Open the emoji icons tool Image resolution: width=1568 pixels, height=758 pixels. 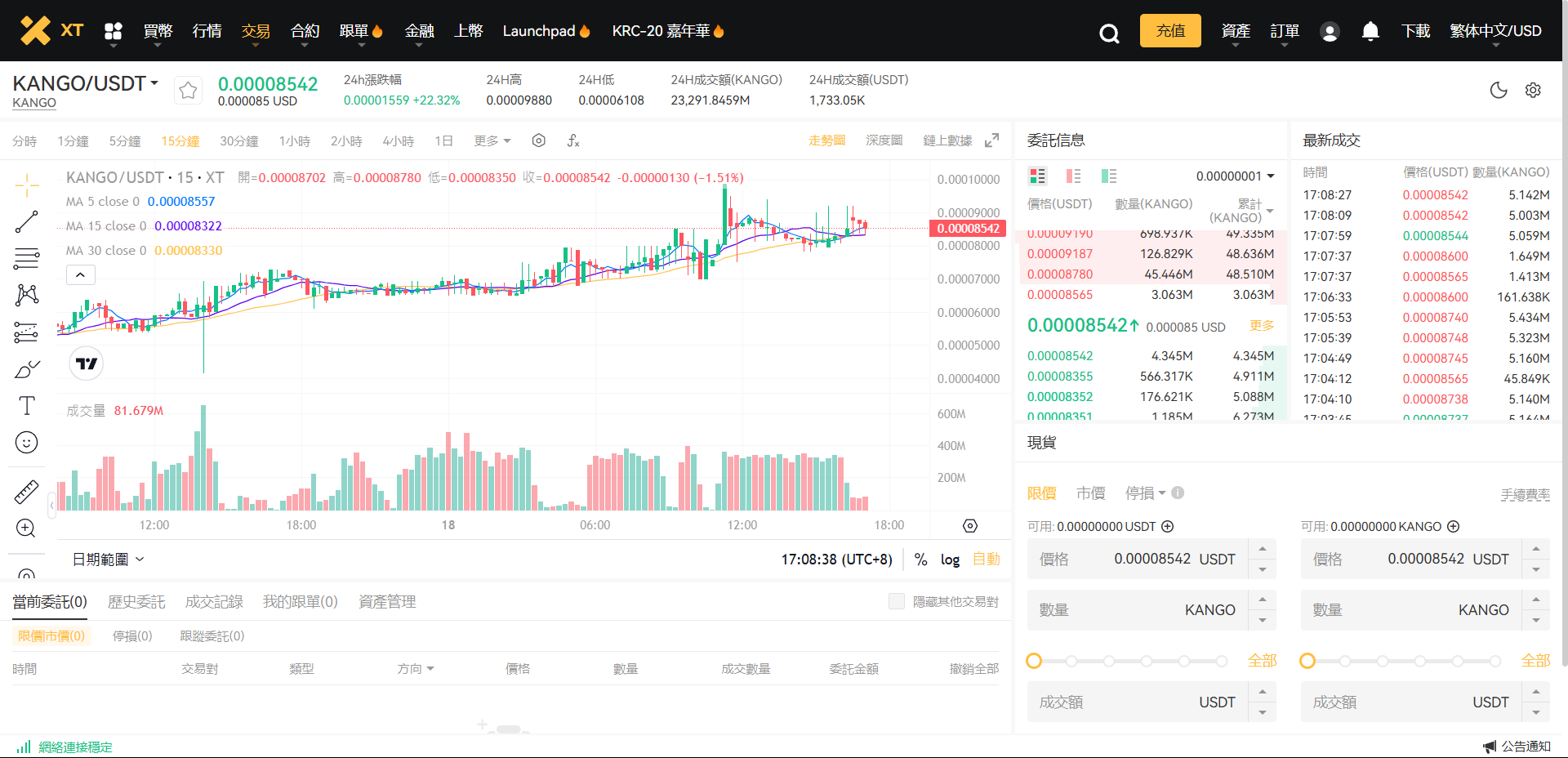tap(27, 443)
